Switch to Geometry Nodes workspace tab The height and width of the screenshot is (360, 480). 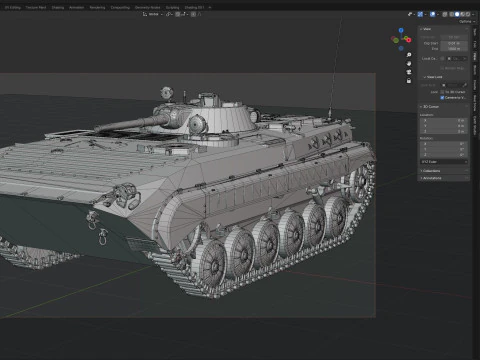pyautogui.click(x=148, y=7)
